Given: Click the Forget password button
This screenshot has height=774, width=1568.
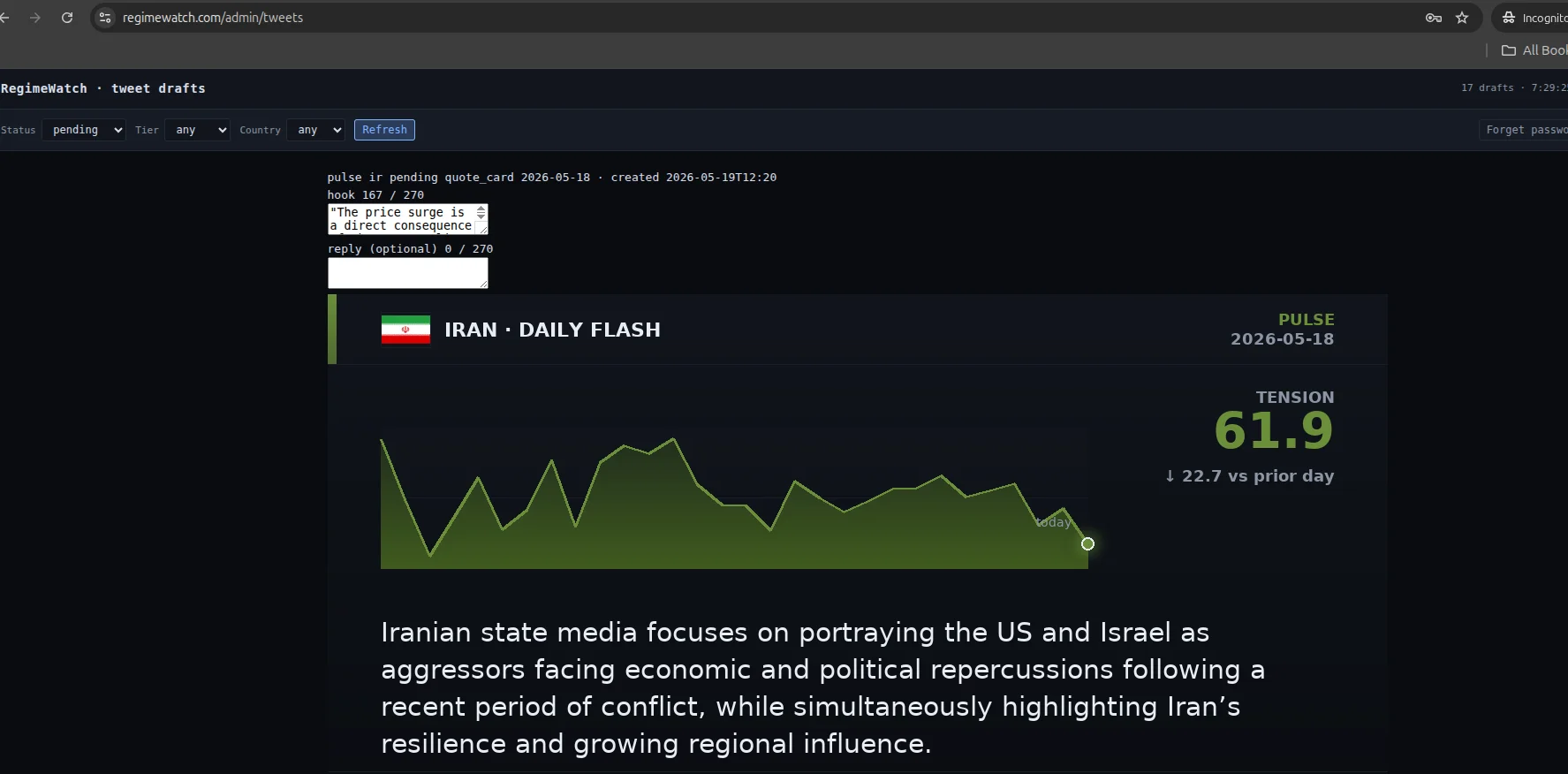Looking at the screenshot, I should pyautogui.click(x=1525, y=130).
